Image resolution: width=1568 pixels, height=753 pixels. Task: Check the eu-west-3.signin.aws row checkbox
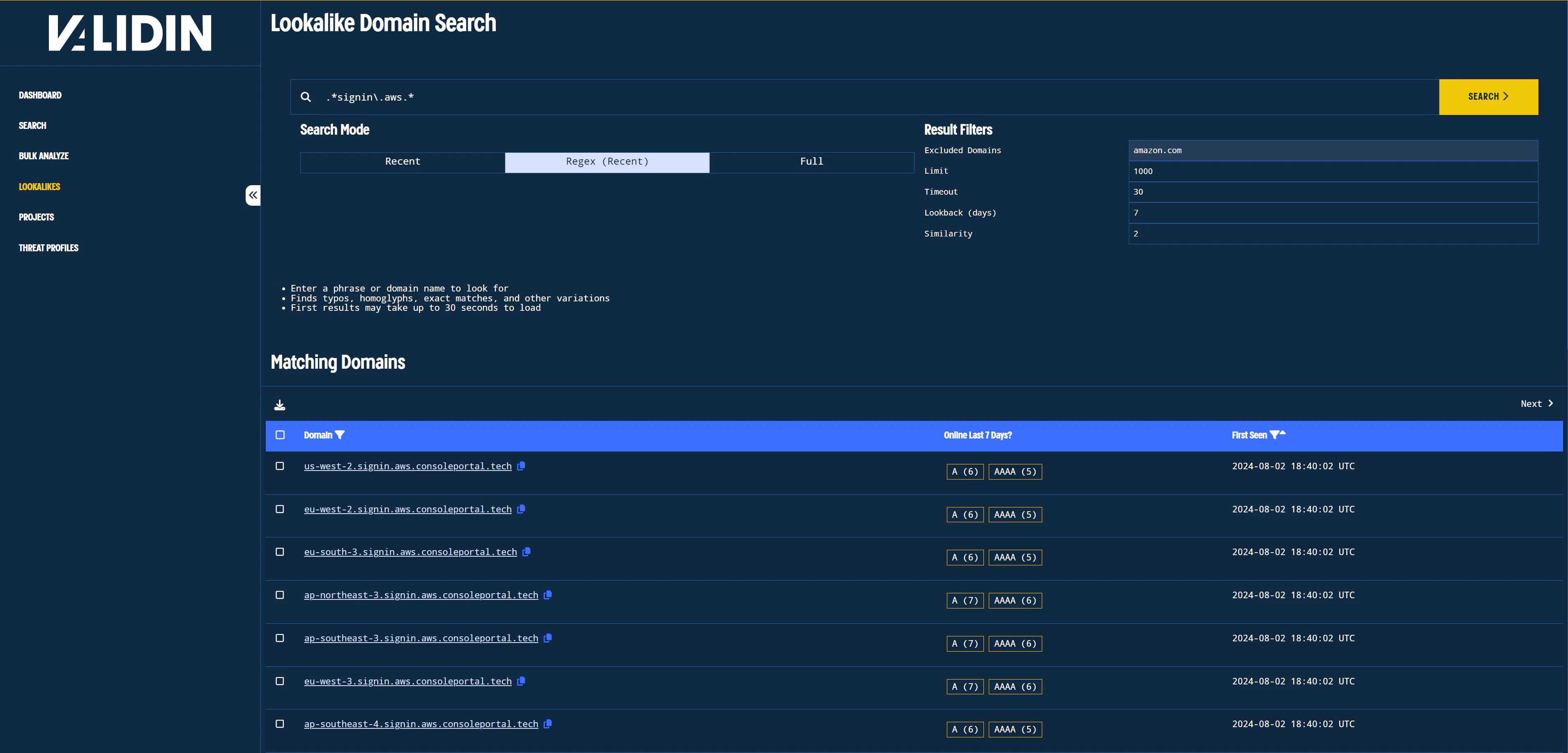point(280,681)
